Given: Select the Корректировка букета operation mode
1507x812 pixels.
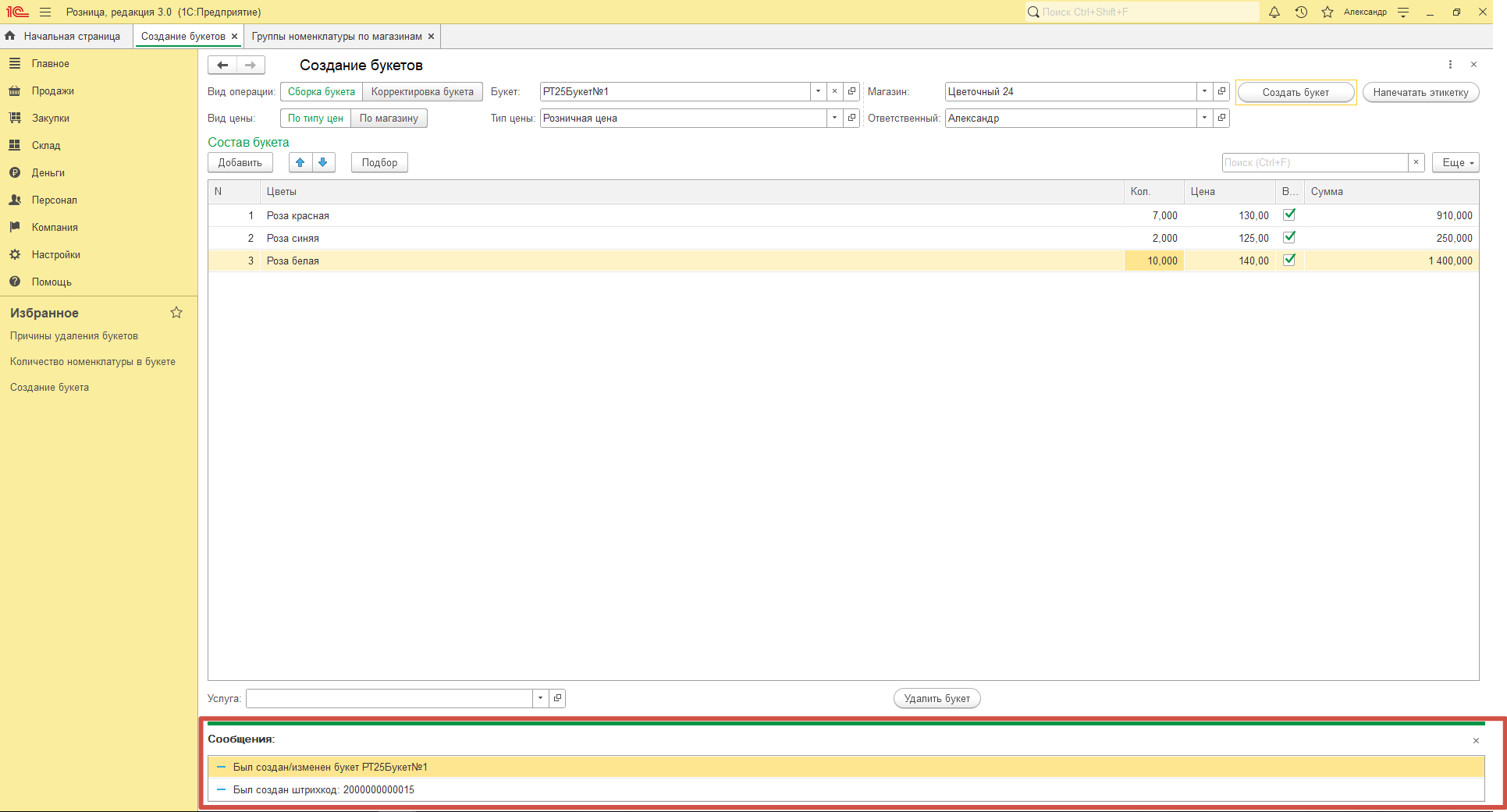Looking at the screenshot, I should coord(422,91).
